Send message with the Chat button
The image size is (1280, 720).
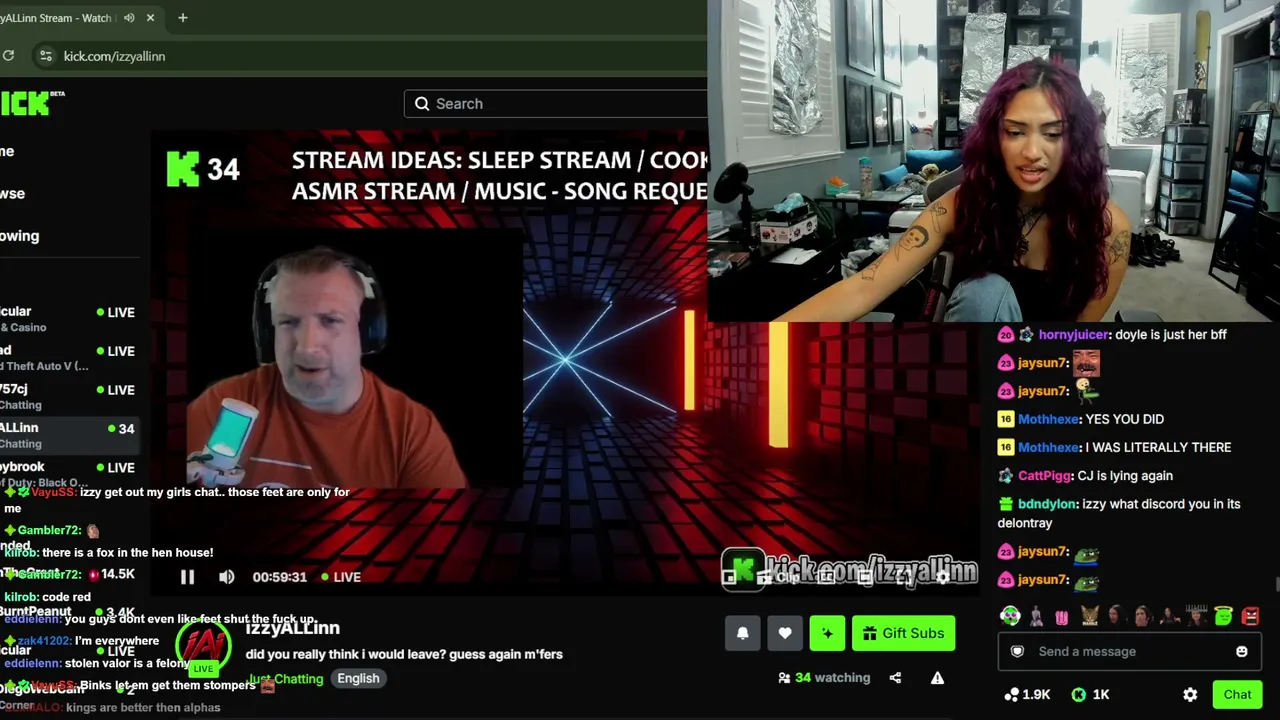pos(1237,694)
